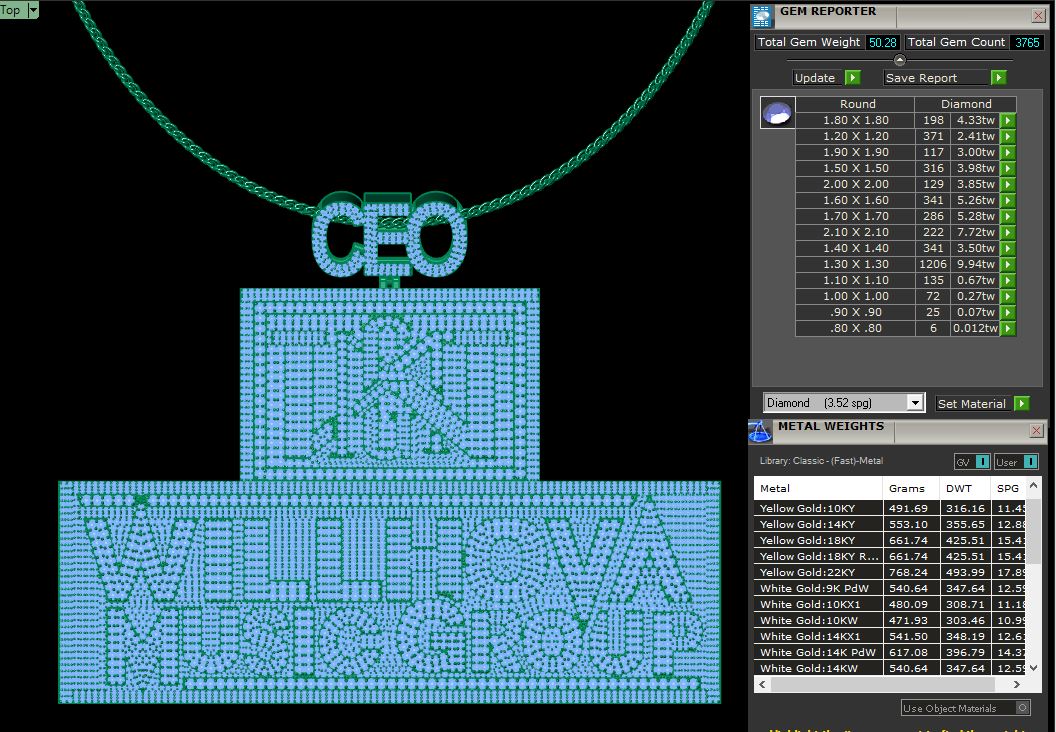The image size is (1056, 732).
Task: Click green arrow for 1.00 X 1.00 row
Action: (1008, 296)
